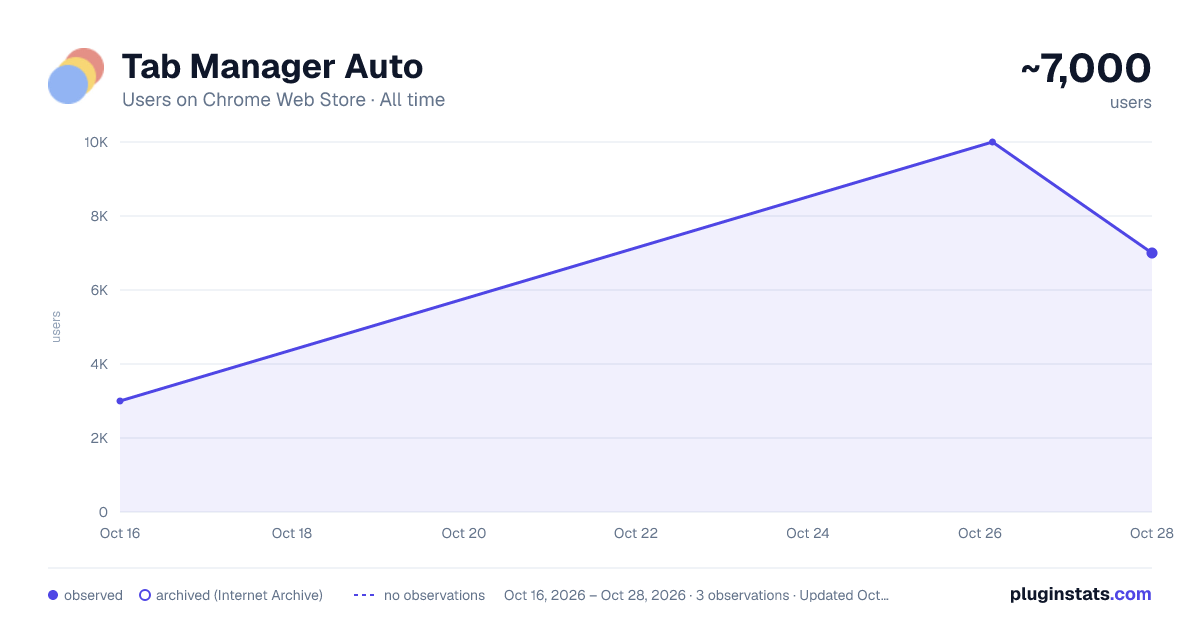Click the Oct 24 x-axis label
Screen dimensions: 1200x630
pos(808,533)
